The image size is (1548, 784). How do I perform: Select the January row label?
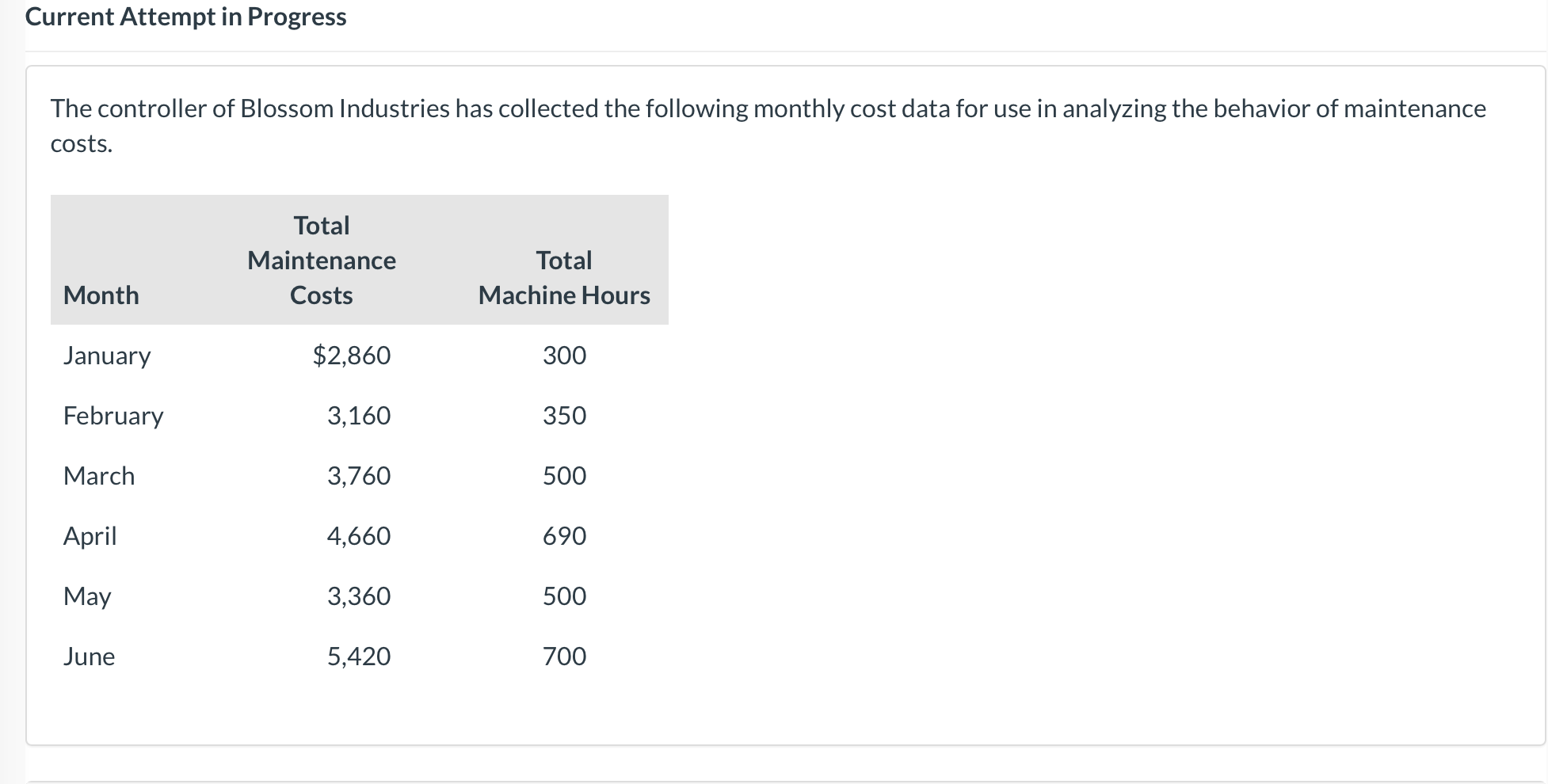coord(107,356)
